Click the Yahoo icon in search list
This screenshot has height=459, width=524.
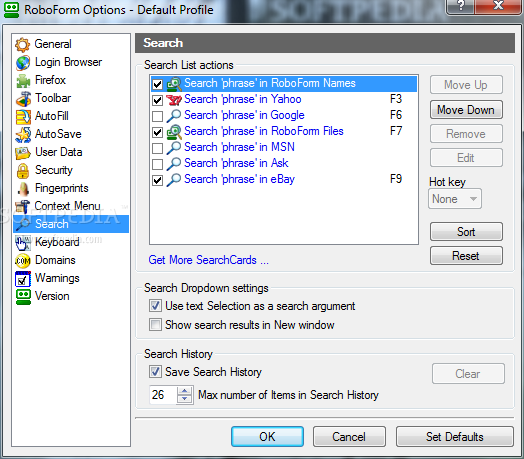coord(174,100)
